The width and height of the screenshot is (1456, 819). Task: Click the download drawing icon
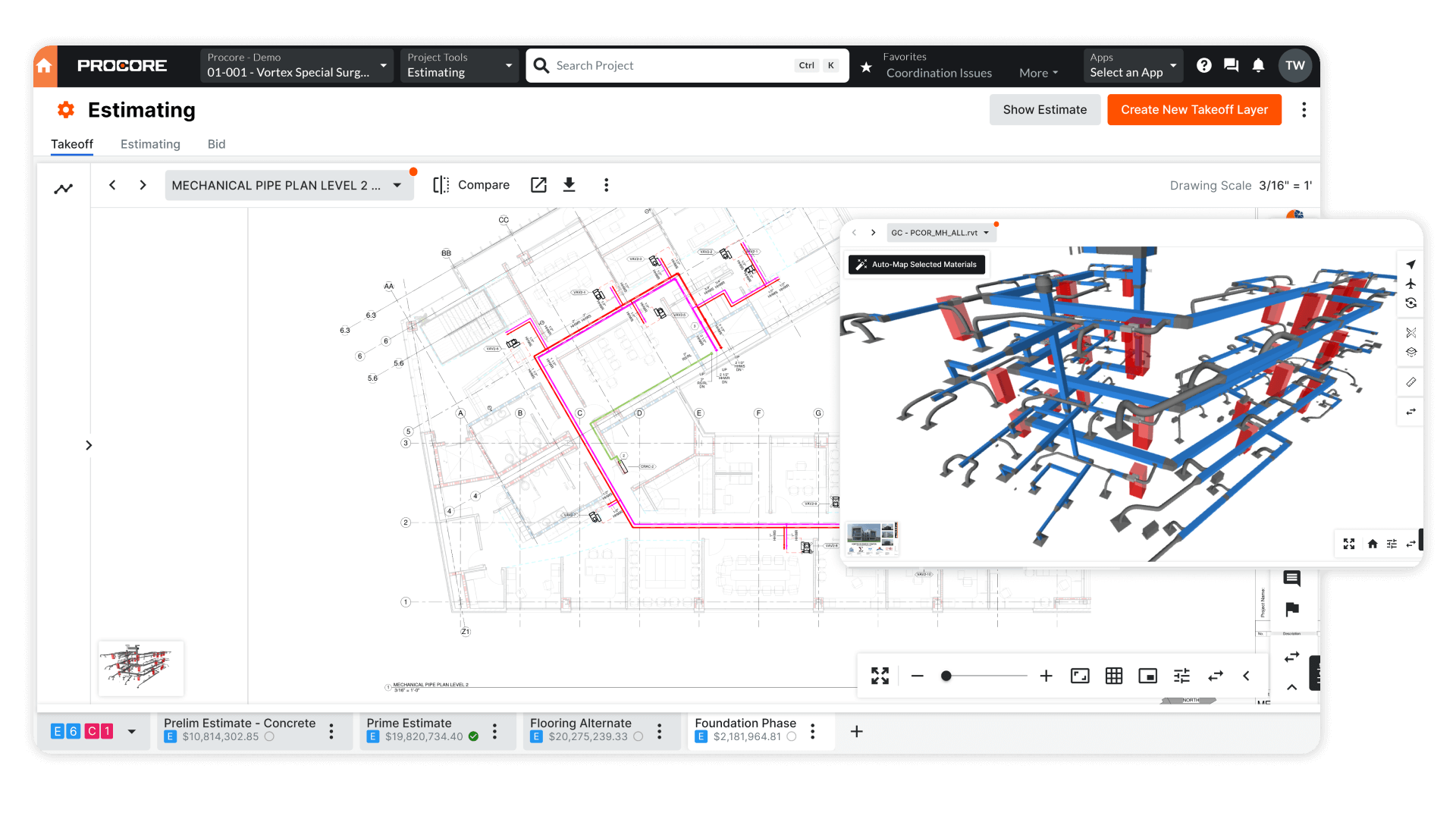tap(570, 184)
